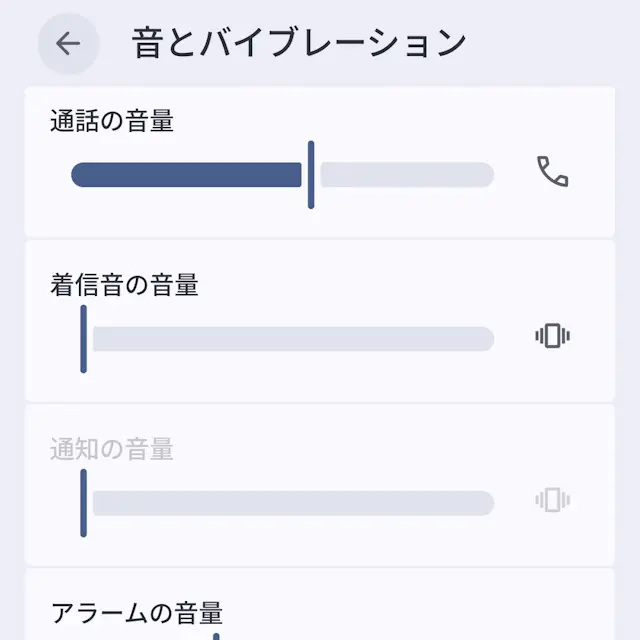Click the unfilled part of call volume bar

pos(406,175)
